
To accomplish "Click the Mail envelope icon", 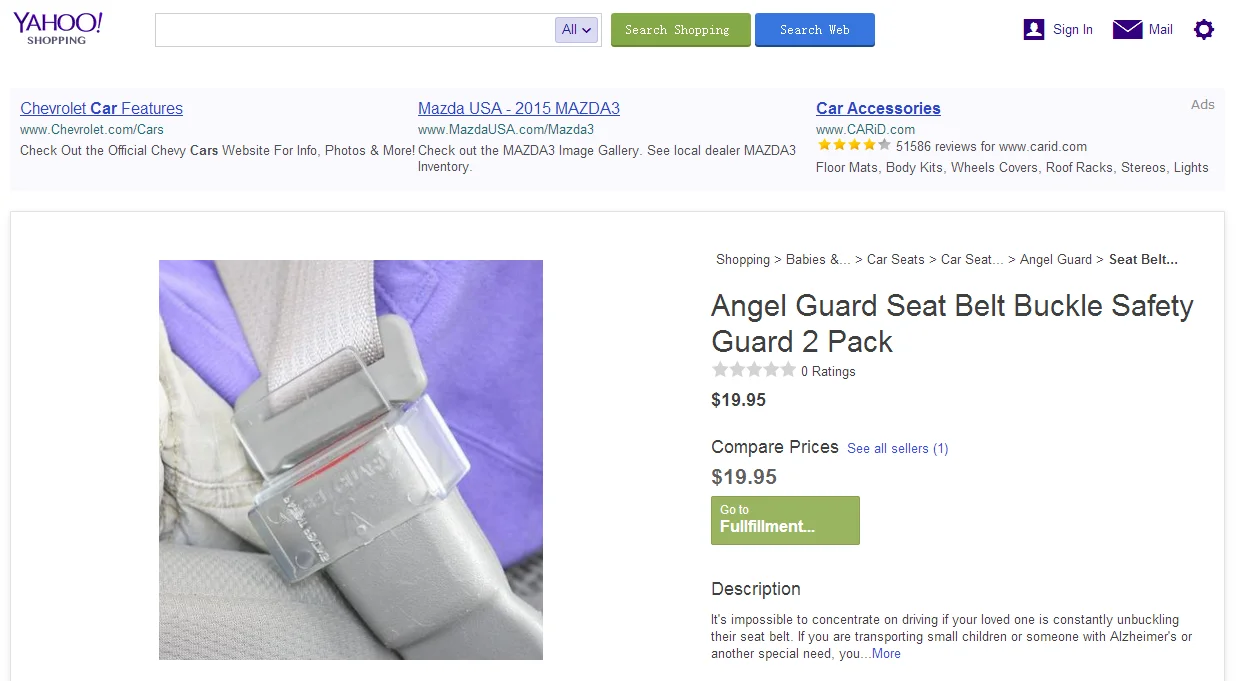I will tap(1127, 30).
